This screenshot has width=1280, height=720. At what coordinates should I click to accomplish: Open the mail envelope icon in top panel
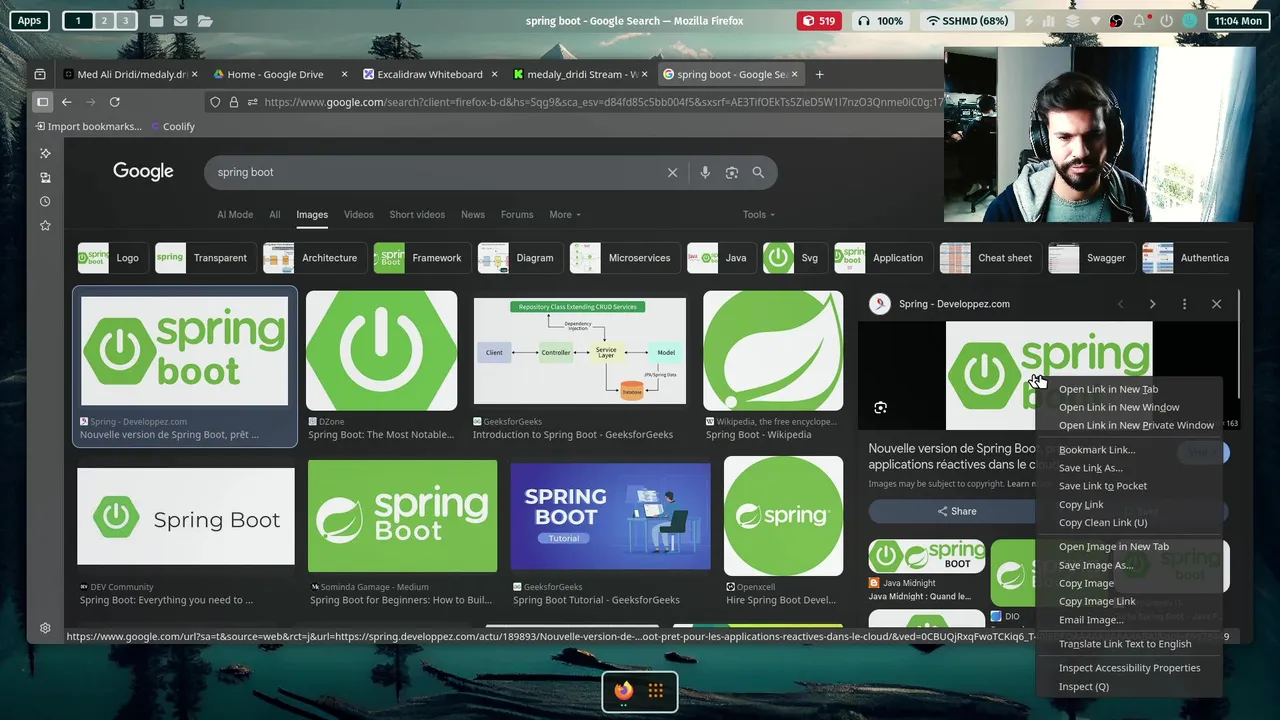click(x=180, y=21)
